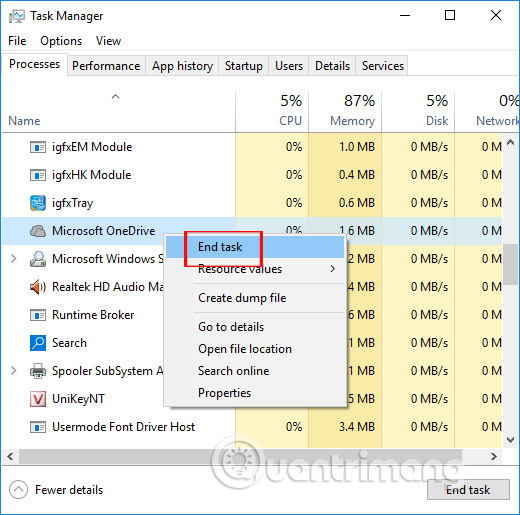Choose Create dump file in context menu
520x515 pixels.
[x=255, y=298]
